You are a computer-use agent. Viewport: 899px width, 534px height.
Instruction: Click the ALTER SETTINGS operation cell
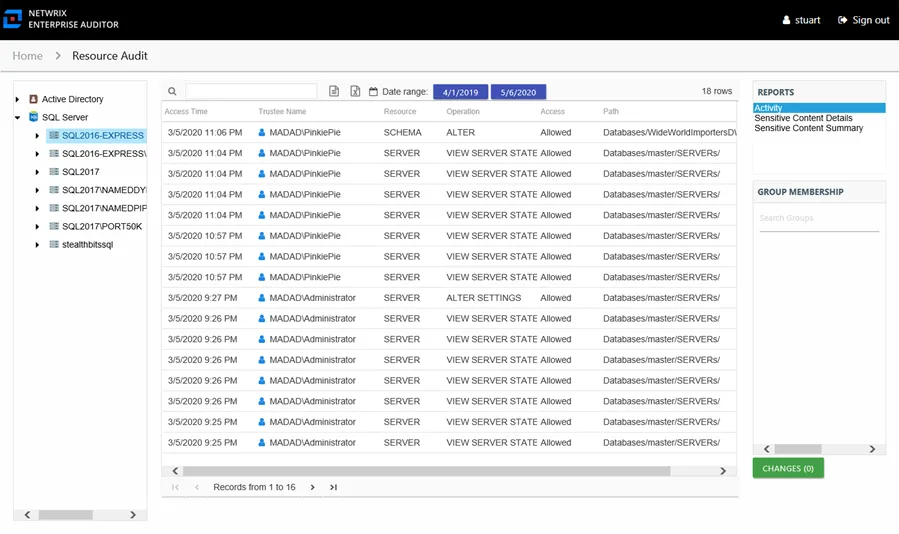click(483, 298)
